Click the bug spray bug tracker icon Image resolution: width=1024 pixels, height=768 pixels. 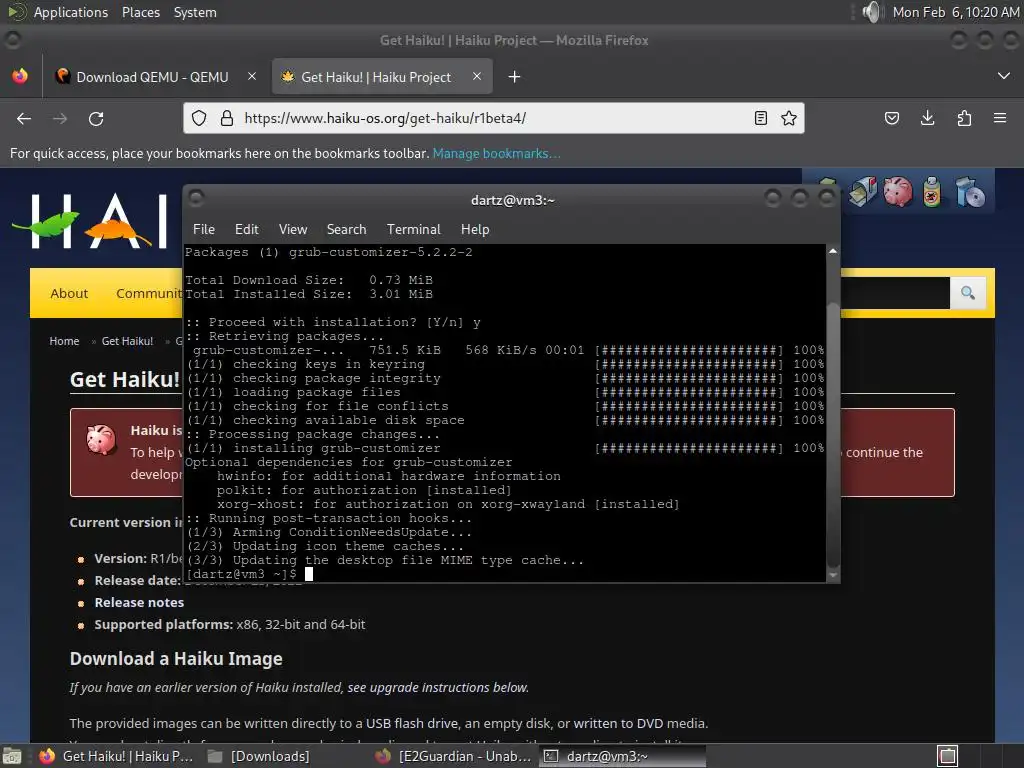(x=933, y=191)
